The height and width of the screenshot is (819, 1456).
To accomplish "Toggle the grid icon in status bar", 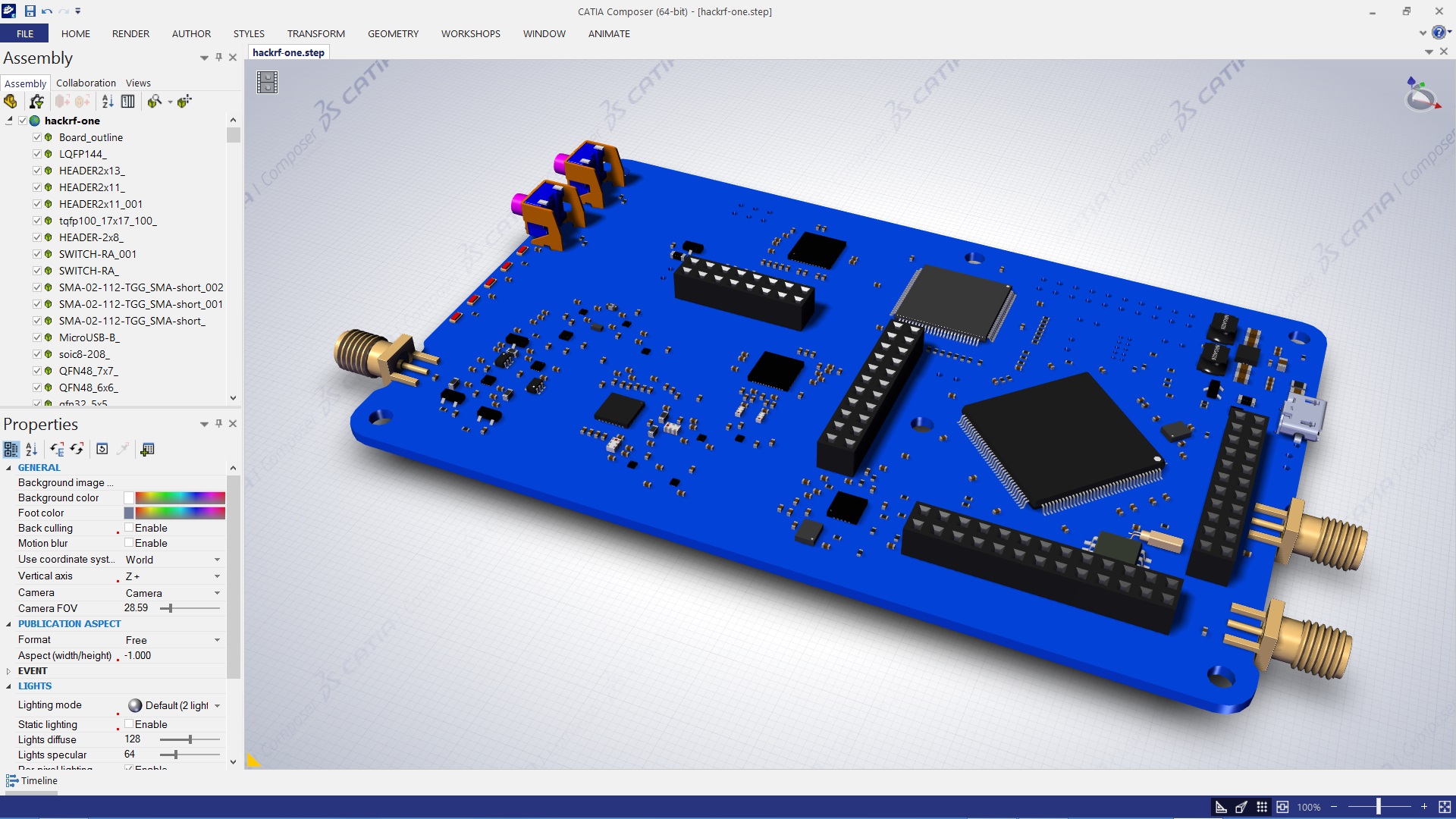I will 1262,807.
